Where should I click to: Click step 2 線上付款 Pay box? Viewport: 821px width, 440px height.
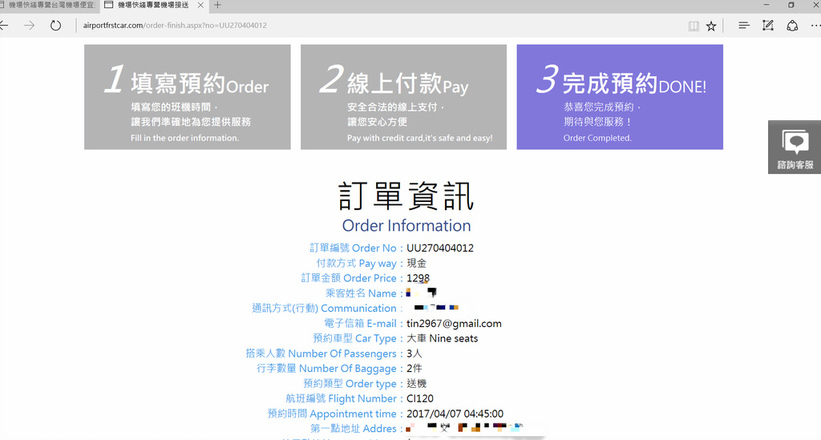[x=403, y=97]
